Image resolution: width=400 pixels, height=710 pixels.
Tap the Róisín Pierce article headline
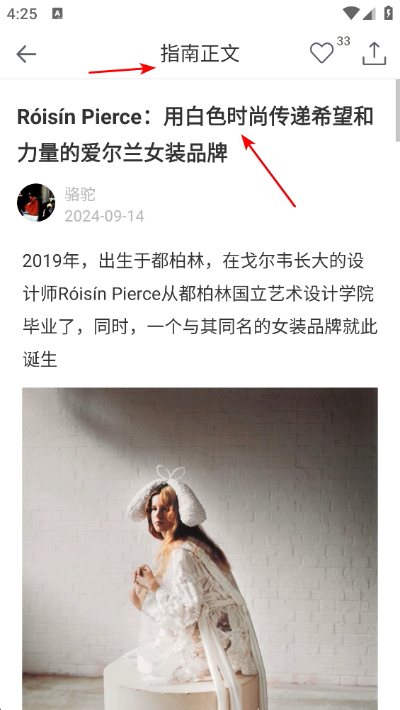[195, 135]
